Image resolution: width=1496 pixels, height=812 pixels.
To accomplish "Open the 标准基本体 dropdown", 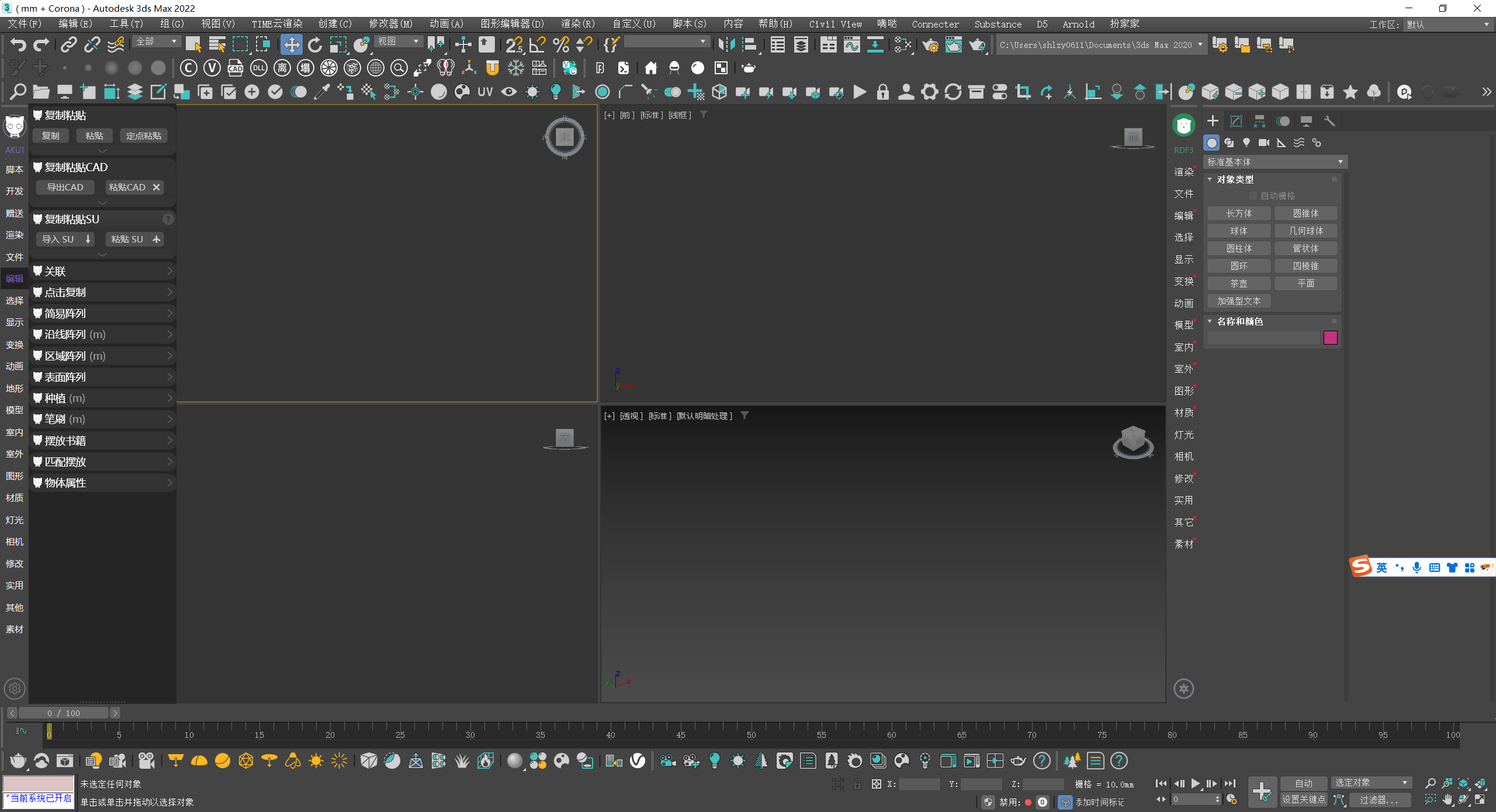I will tap(1275, 162).
